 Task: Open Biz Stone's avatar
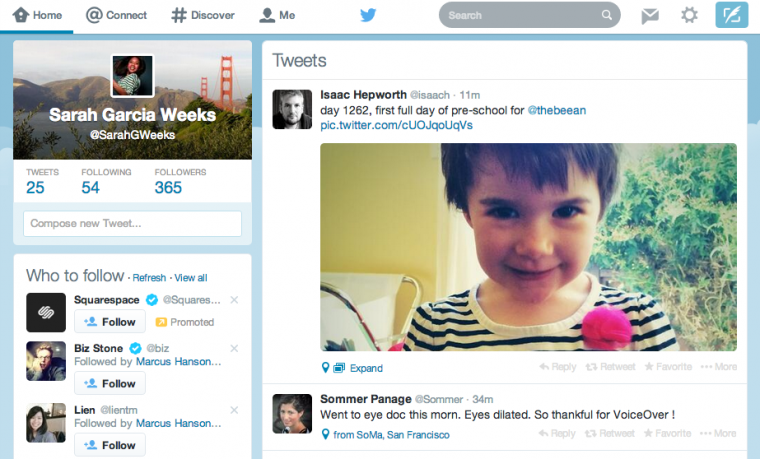[x=46, y=361]
